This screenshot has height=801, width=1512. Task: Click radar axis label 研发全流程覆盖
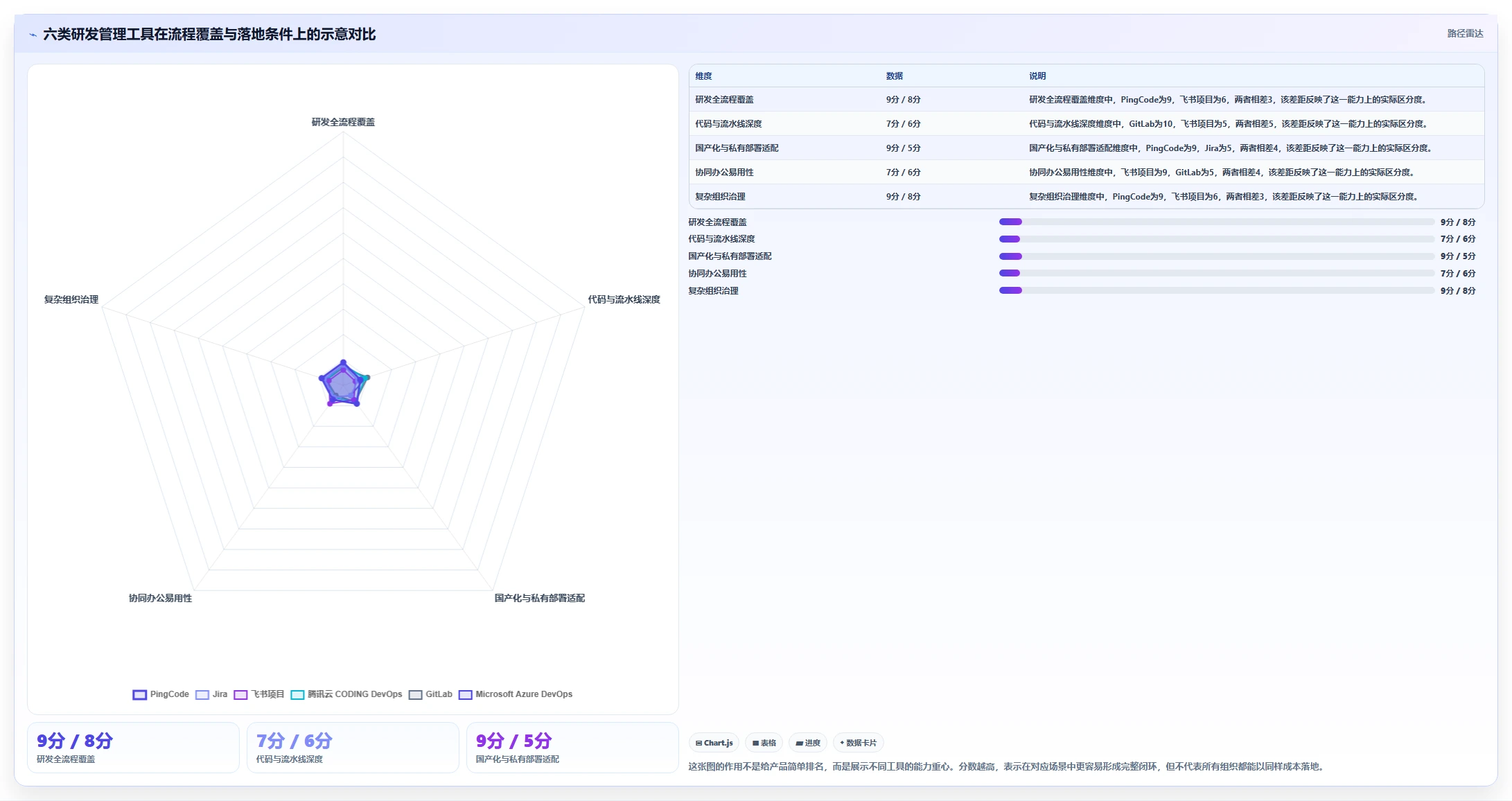[x=343, y=122]
